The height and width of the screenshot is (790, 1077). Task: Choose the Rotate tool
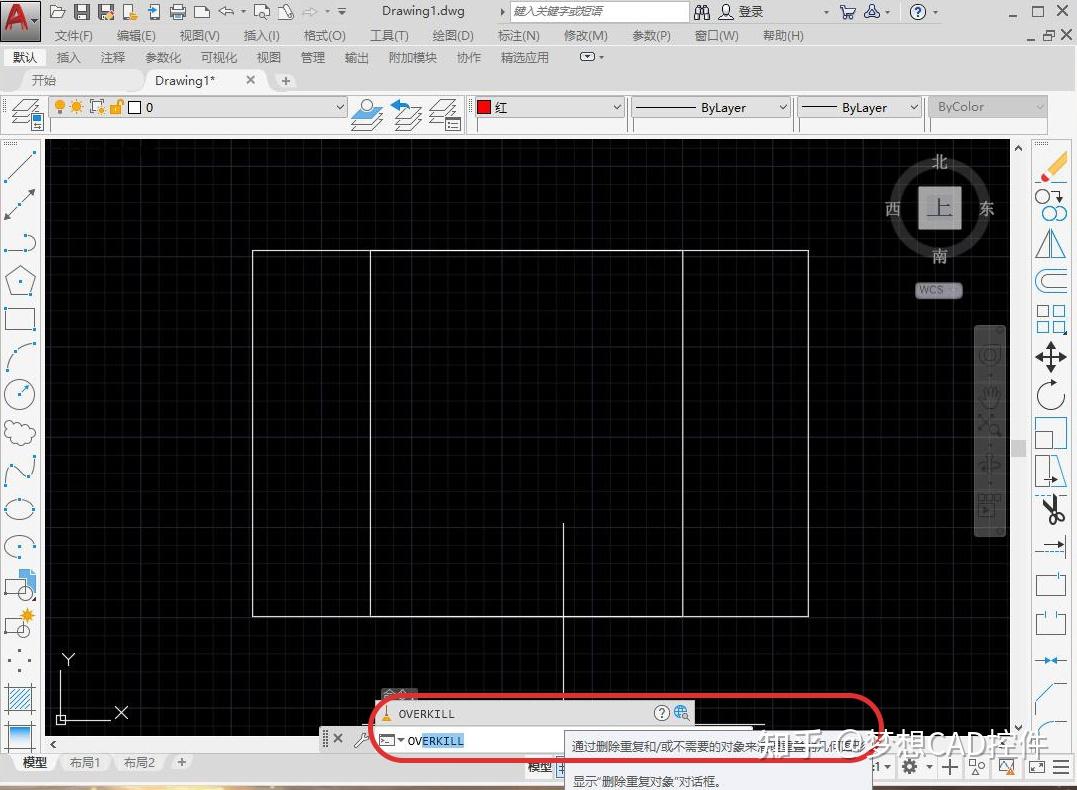pyautogui.click(x=1051, y=396)
